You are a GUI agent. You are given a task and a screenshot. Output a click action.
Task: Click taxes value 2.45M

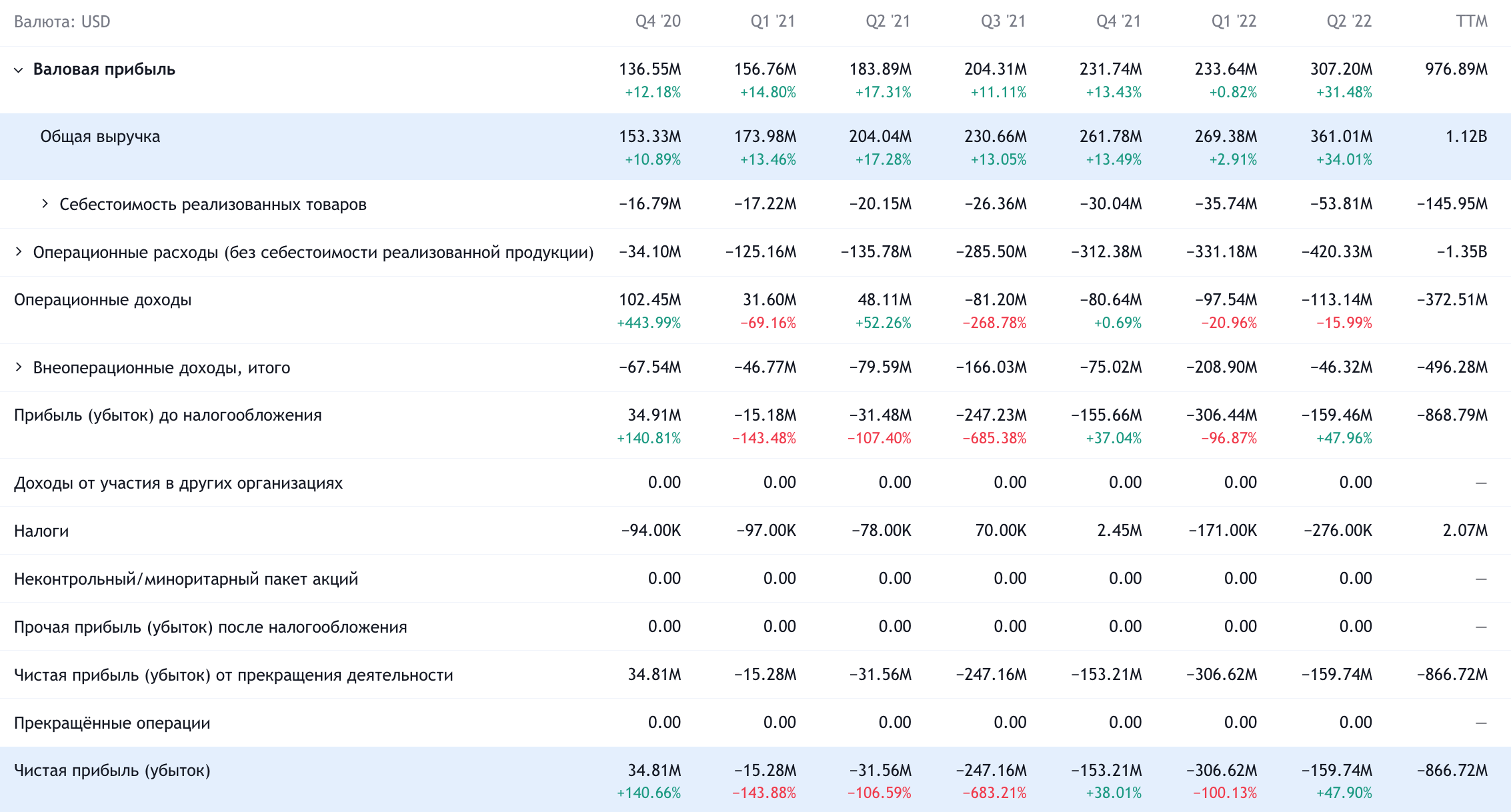click(x=1120, y=531)
